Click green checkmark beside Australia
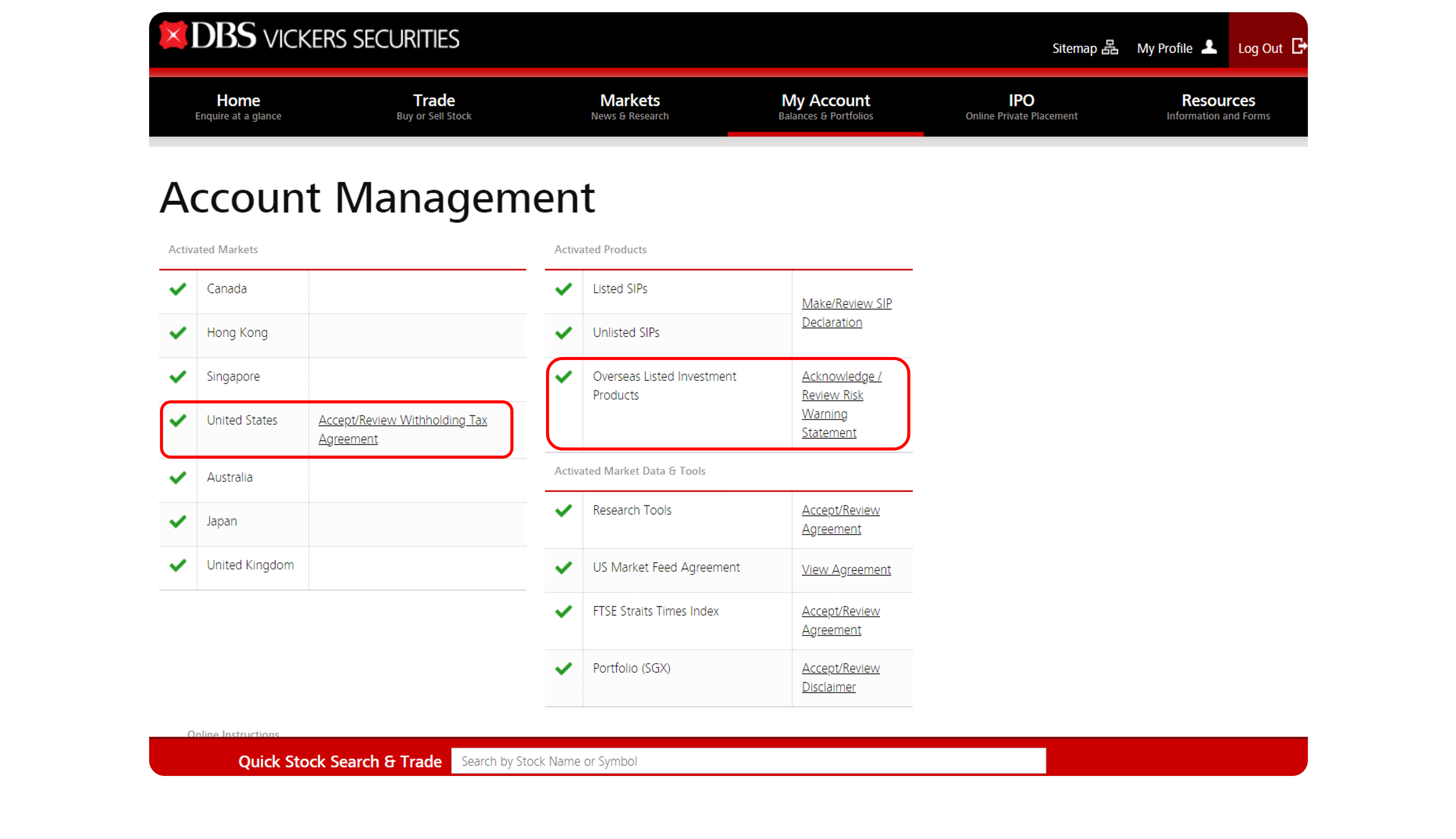Viewport: 1456px width, 839px height. pos(178,477)
